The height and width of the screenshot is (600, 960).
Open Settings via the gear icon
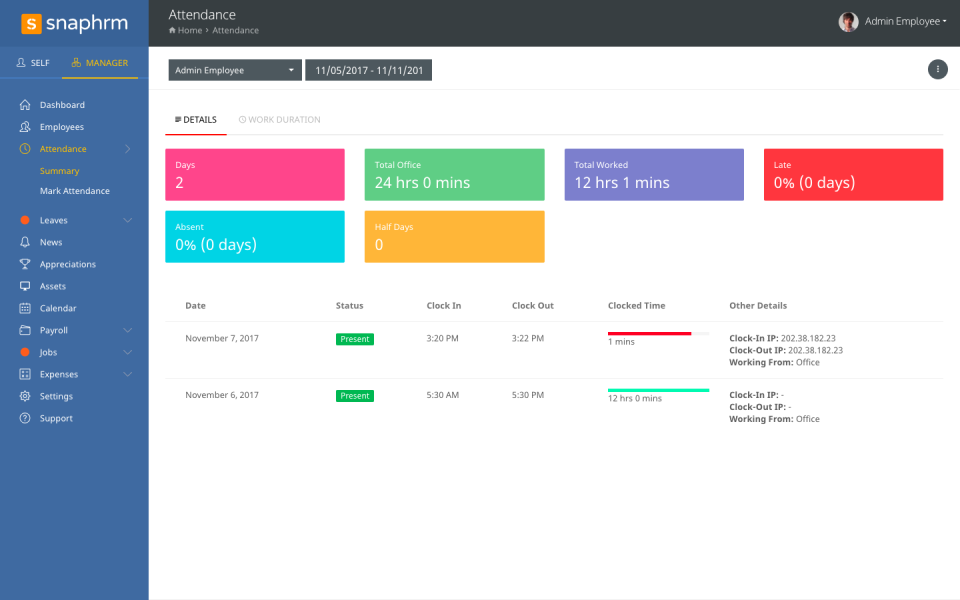[24, 396]
